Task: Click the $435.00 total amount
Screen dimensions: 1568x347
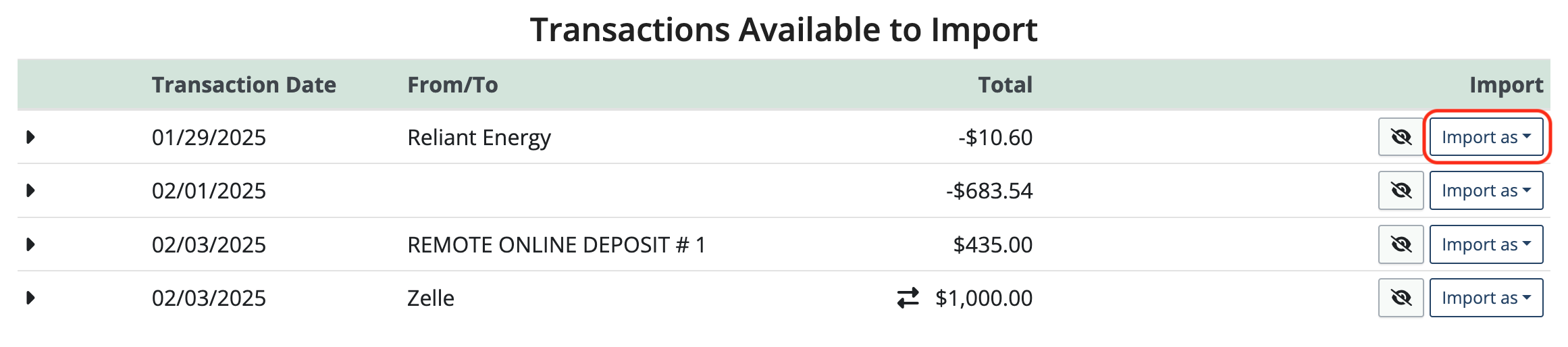Action: [993, 244]
